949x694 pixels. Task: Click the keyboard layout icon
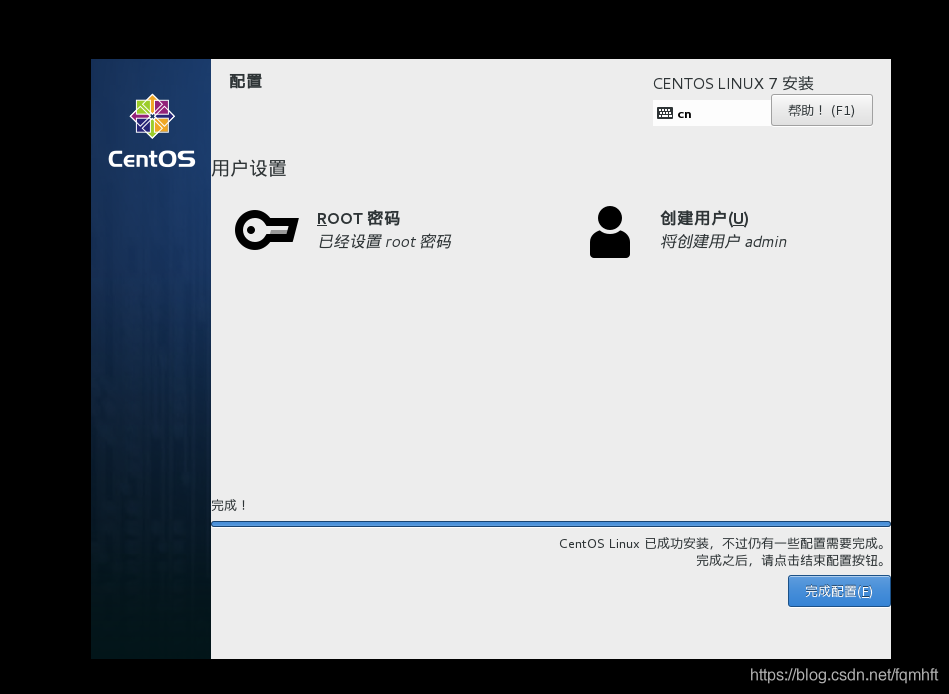(x=665, y=113)
